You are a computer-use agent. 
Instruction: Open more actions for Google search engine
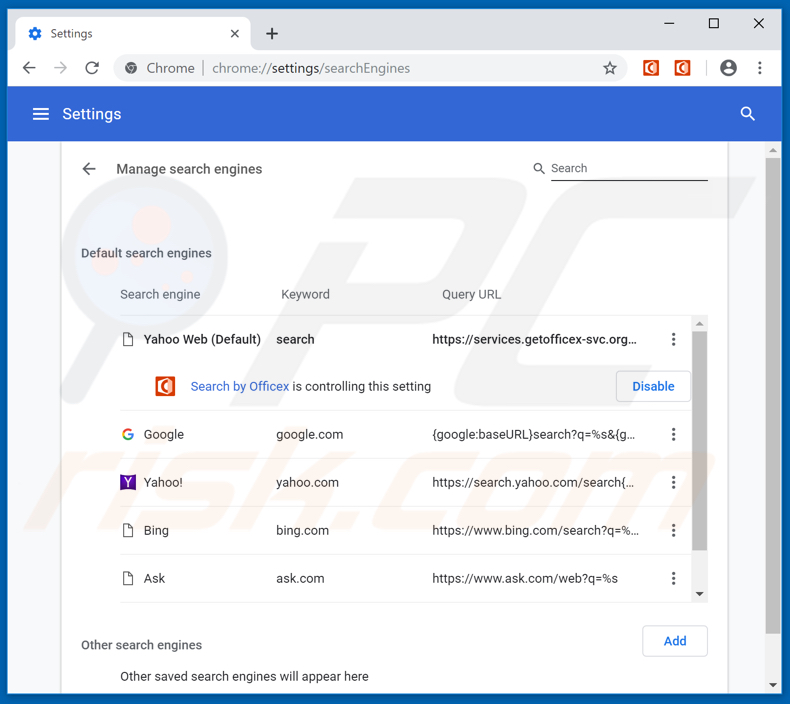click(x=673, y=434)
